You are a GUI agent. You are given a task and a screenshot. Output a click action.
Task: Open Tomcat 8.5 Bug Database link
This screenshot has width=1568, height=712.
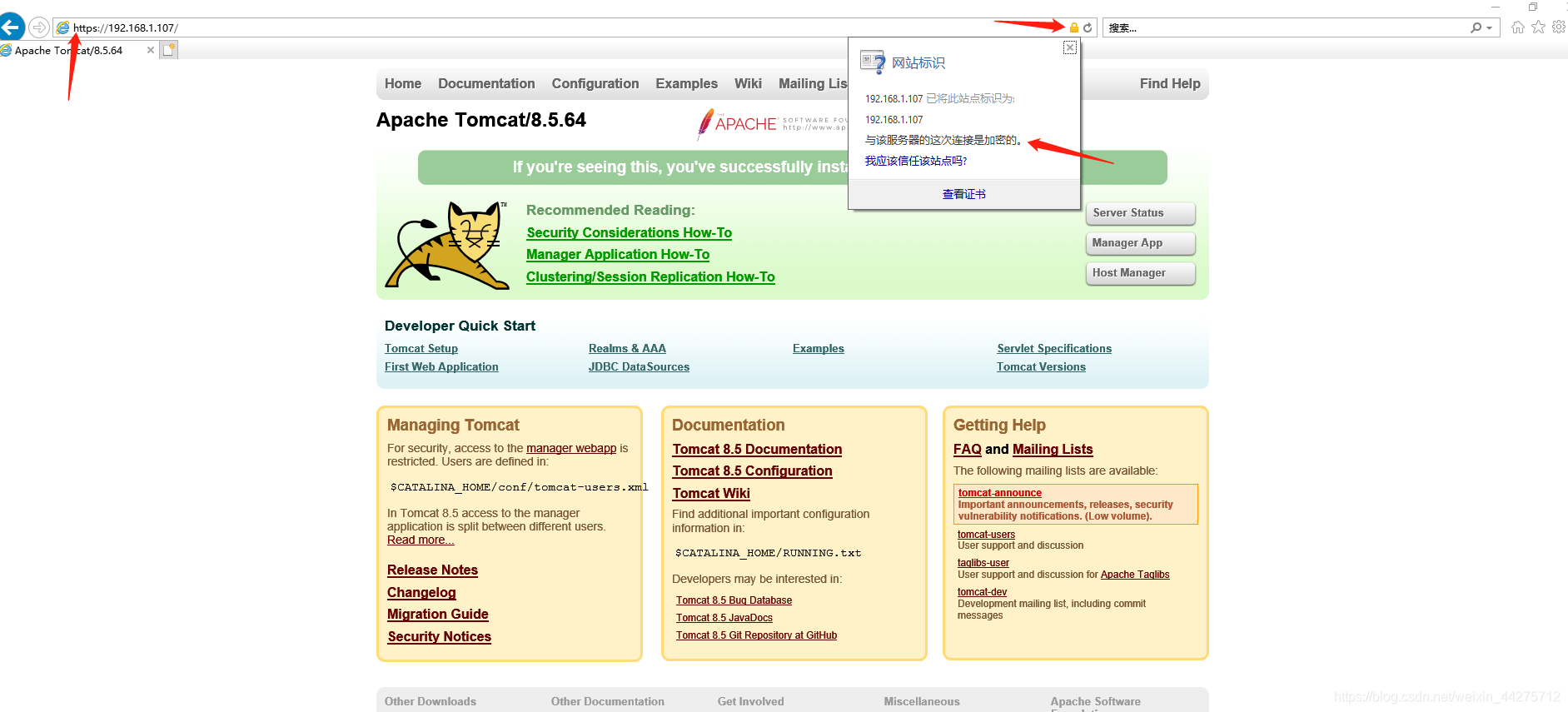tap(734, 600)
